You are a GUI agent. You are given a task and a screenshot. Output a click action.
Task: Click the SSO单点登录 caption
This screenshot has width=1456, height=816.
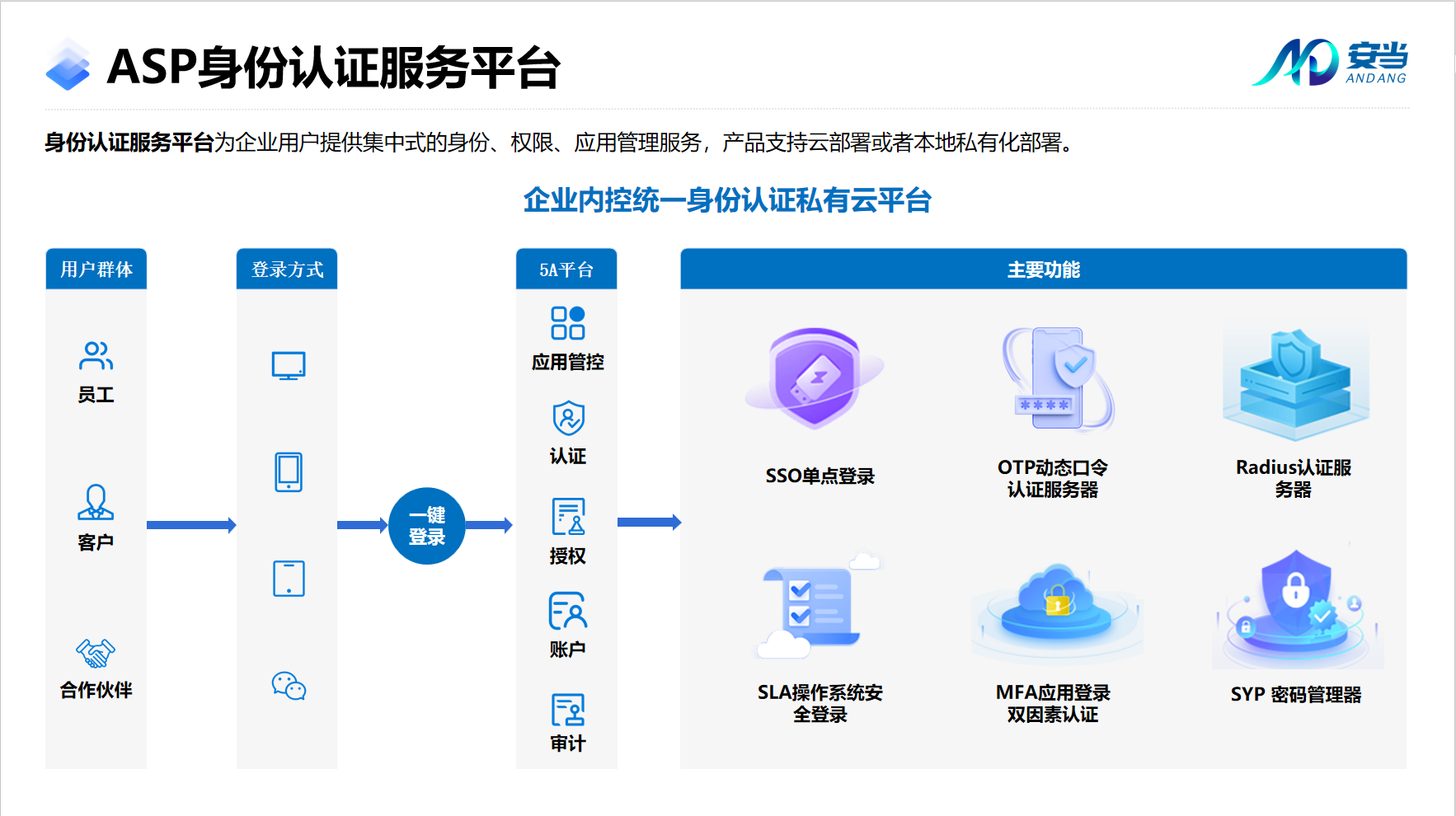(x=820, y=476)
